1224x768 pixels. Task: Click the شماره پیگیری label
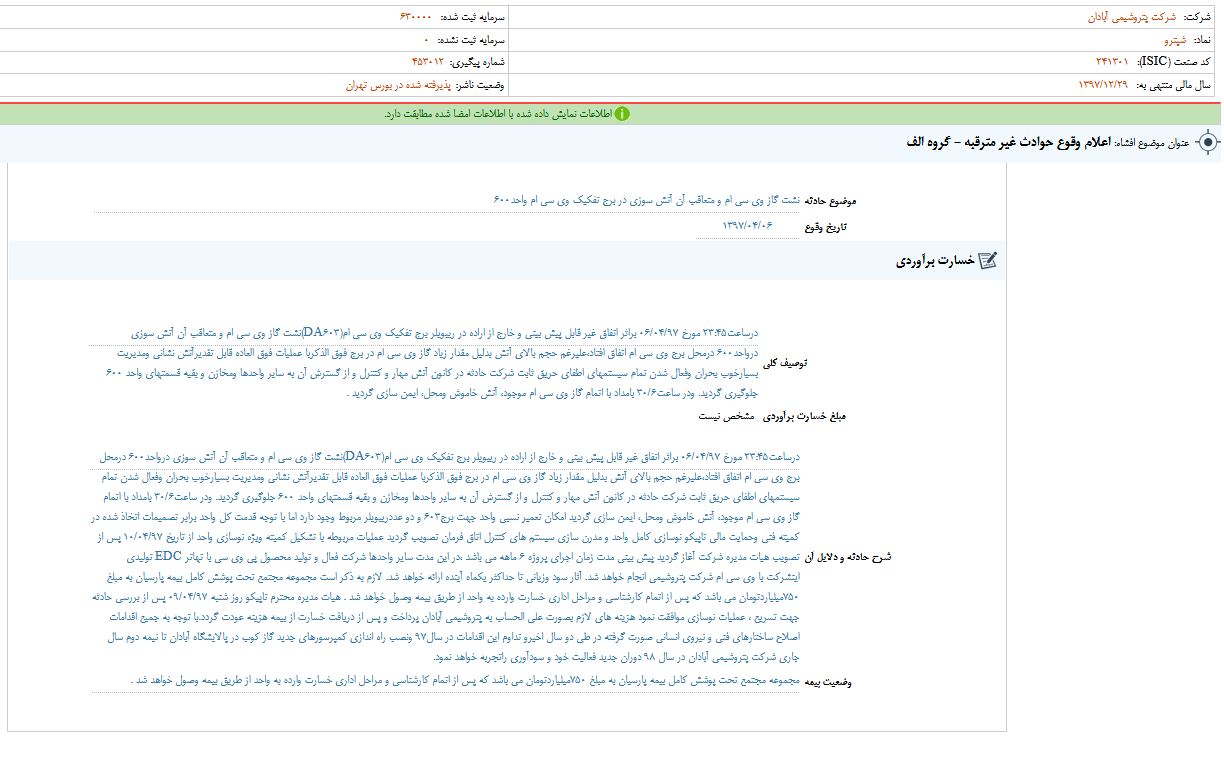tap(479, 62)
